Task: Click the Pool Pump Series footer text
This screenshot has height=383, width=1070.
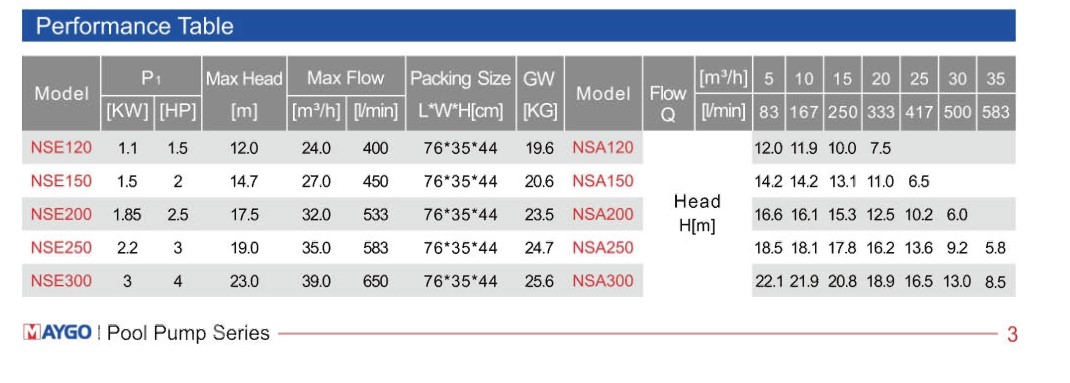Action: (189, 333)
